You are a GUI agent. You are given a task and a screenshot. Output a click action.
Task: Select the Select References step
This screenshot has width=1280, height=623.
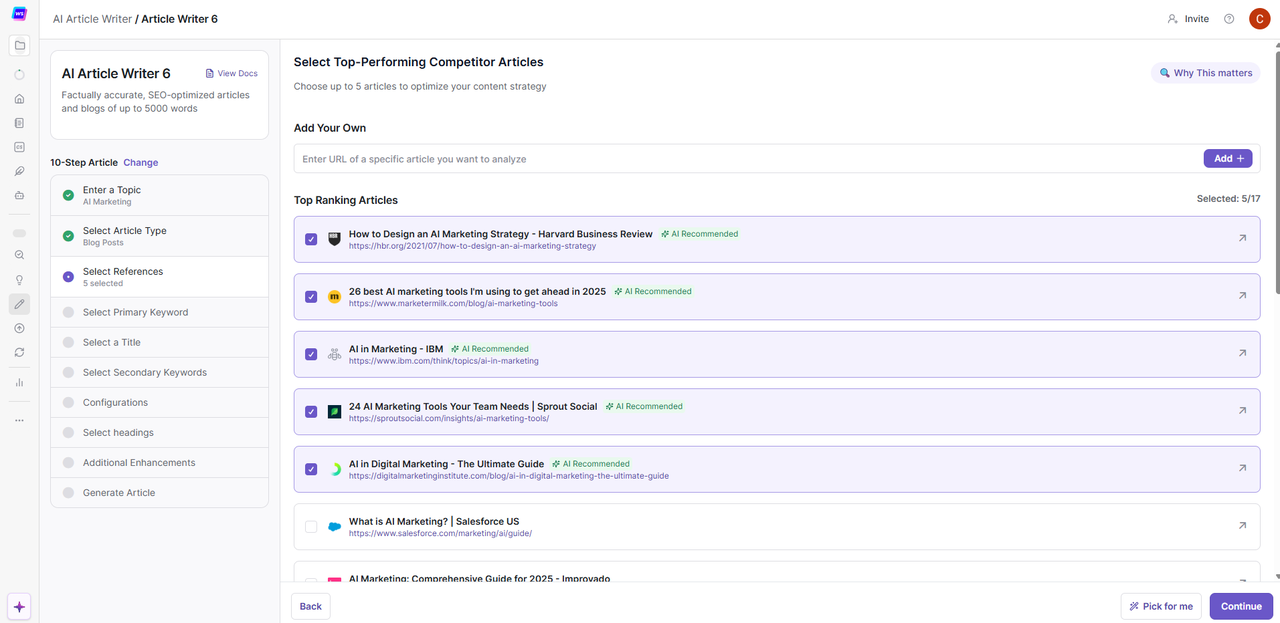pos(160,277)
